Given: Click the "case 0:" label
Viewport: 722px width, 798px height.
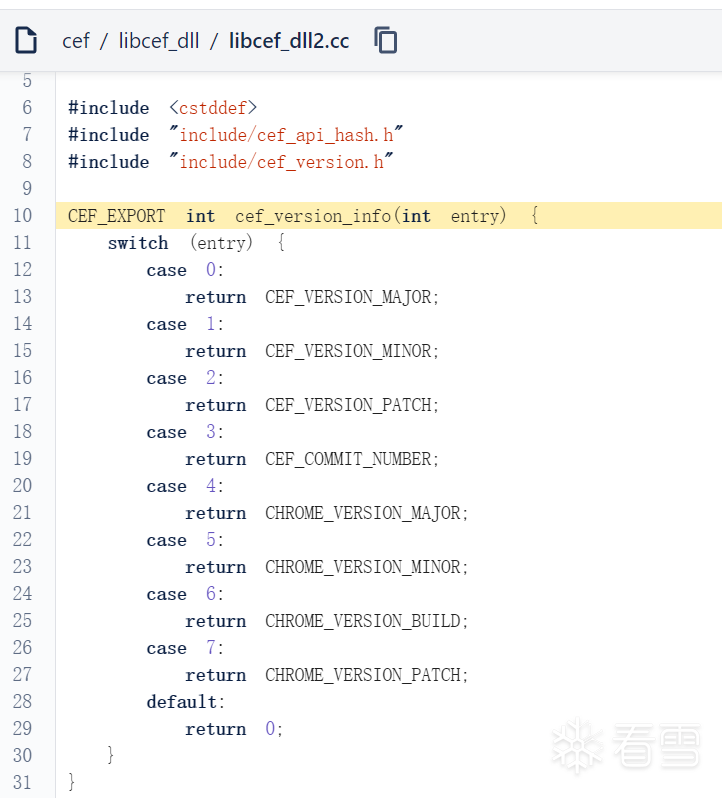Looking at the screenshot, I should tap(185, 270).
